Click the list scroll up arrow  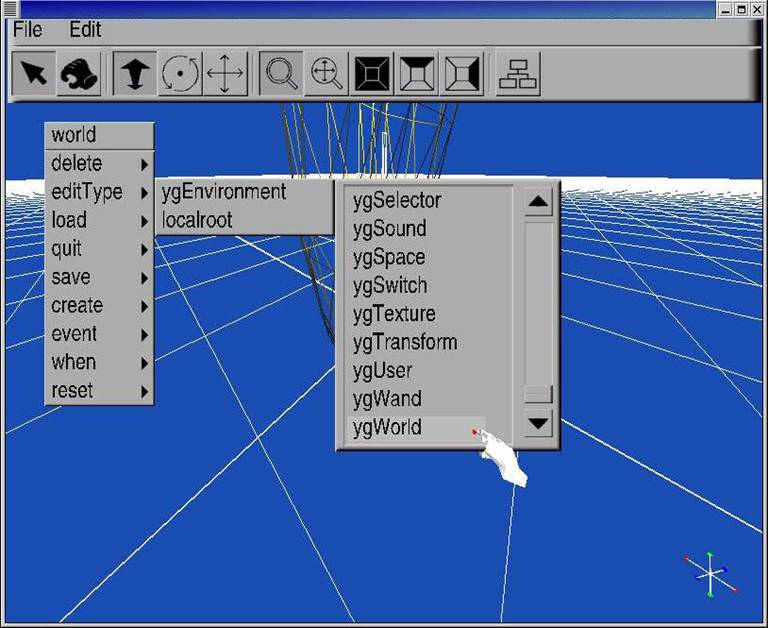pyautogui.click(x=538, y=201)
